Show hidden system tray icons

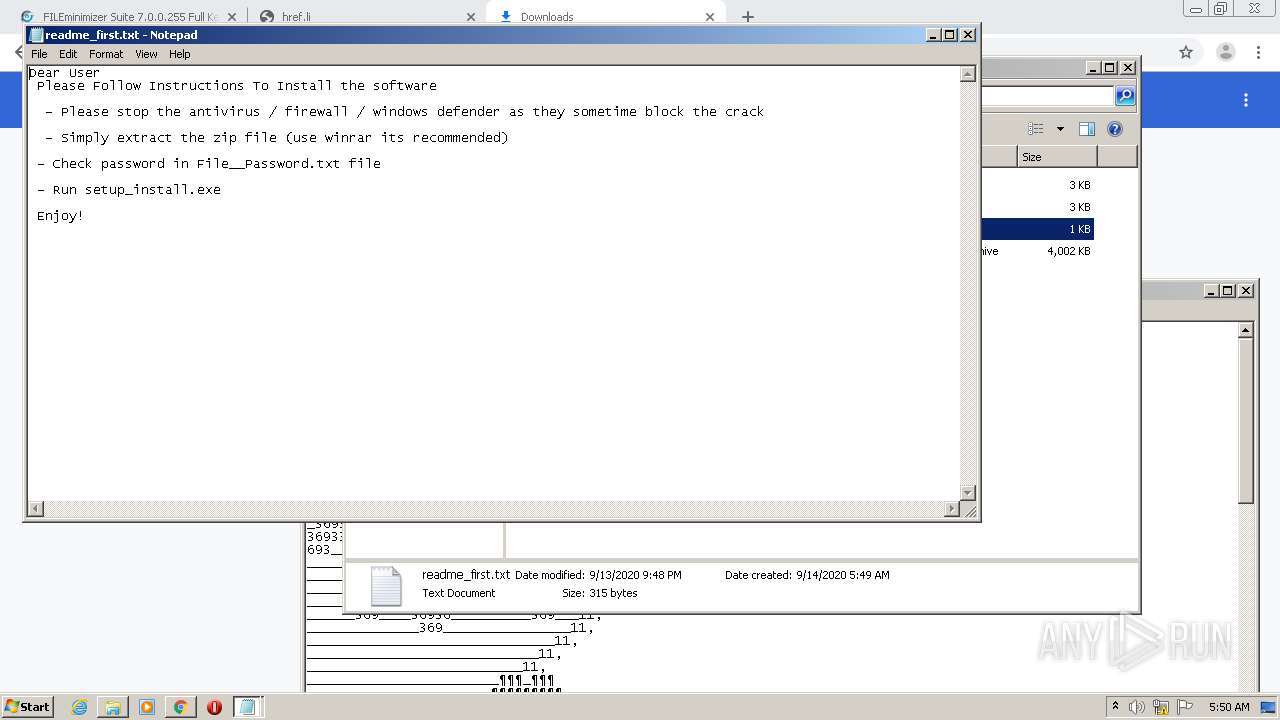1115,707
